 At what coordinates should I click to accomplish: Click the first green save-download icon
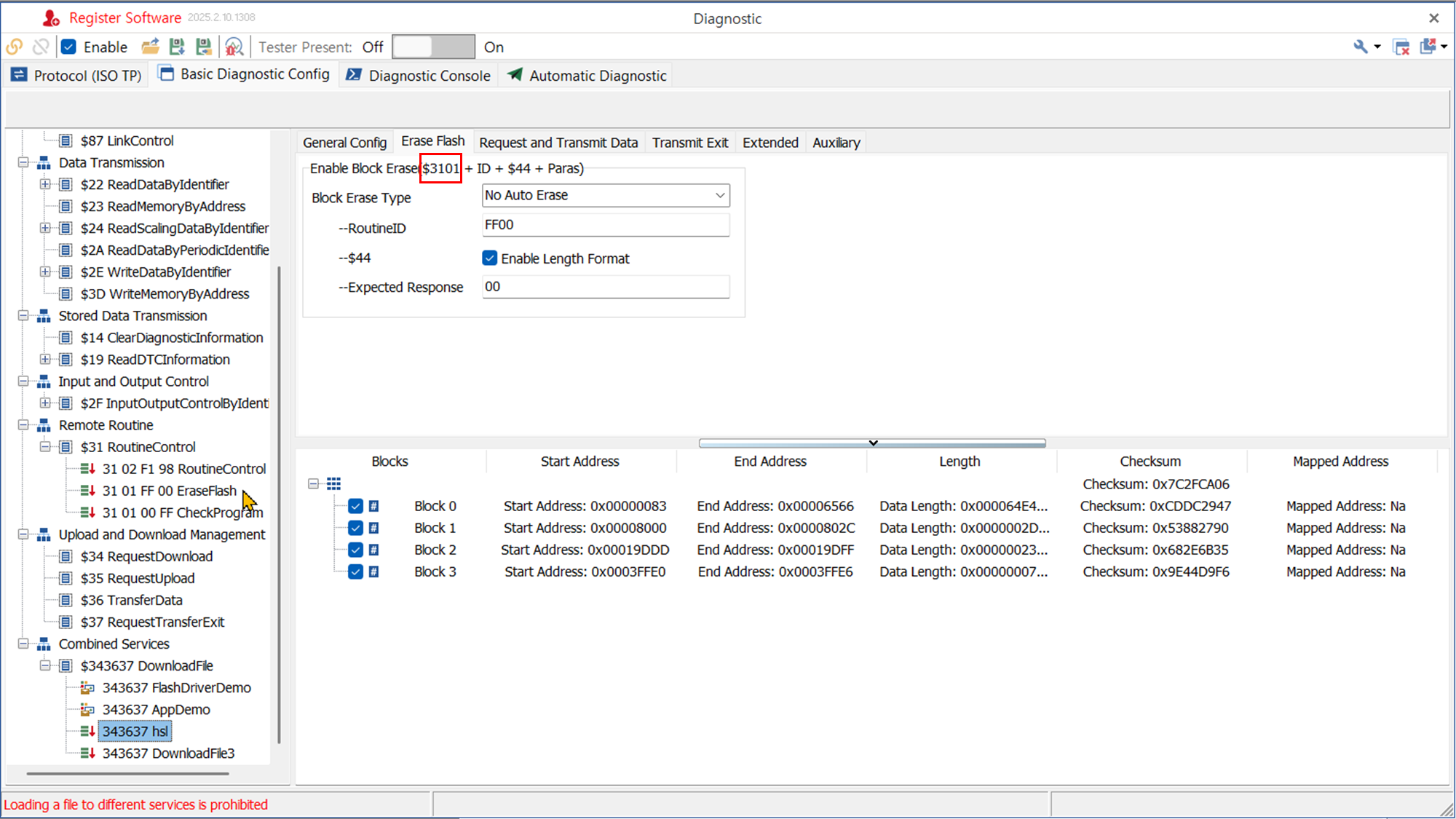tap(177, 47)
